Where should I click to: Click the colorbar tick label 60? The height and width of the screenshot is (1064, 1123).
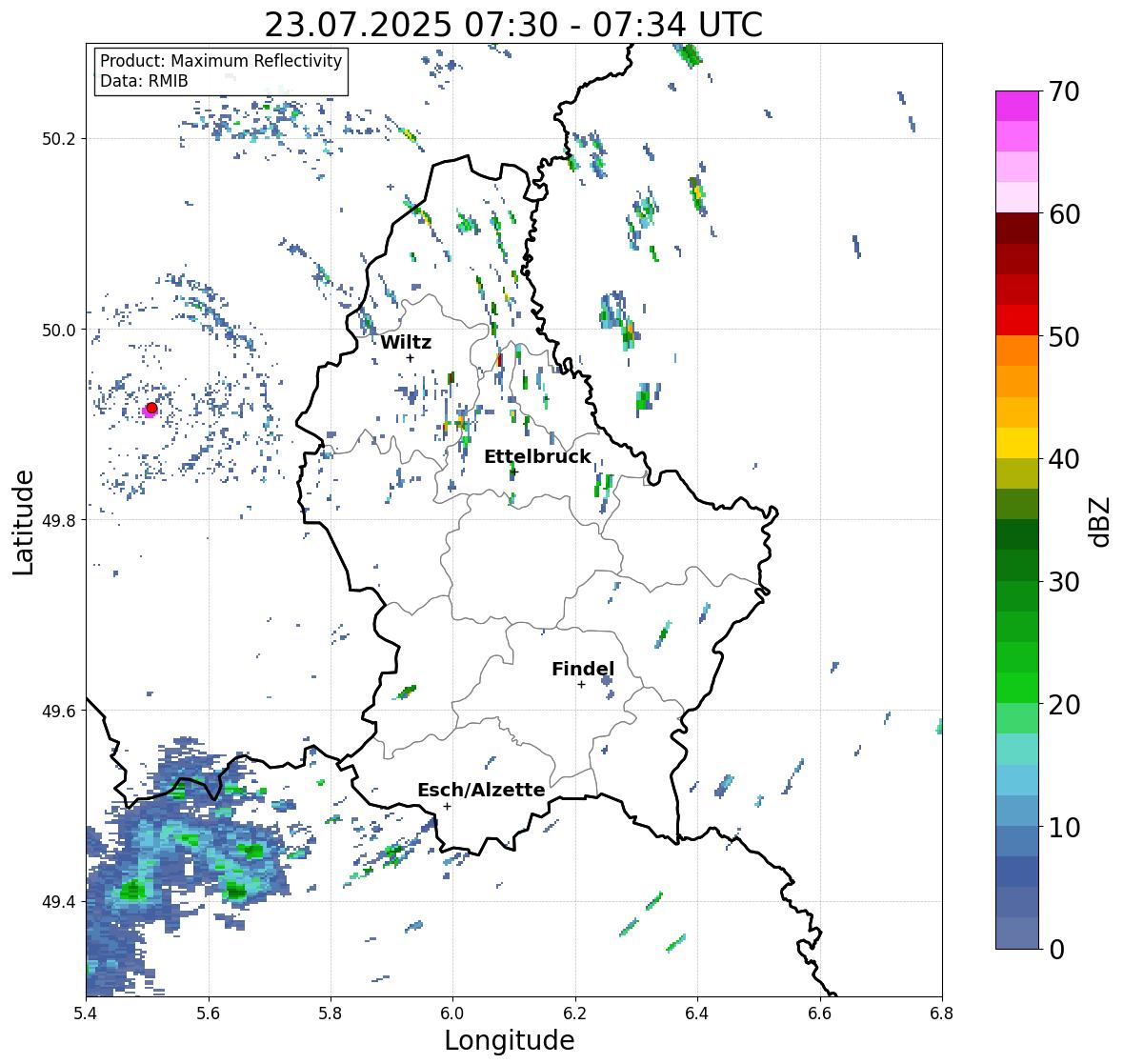point(1064,214)
